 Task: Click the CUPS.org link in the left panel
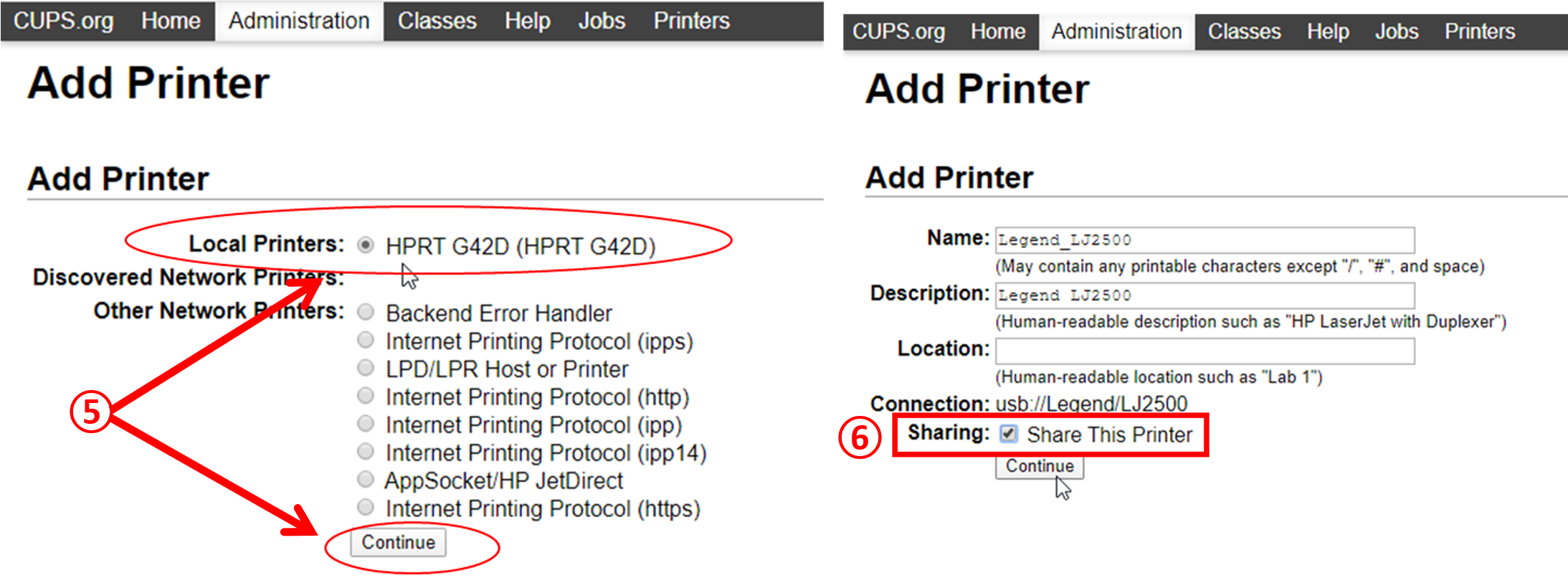63,21
